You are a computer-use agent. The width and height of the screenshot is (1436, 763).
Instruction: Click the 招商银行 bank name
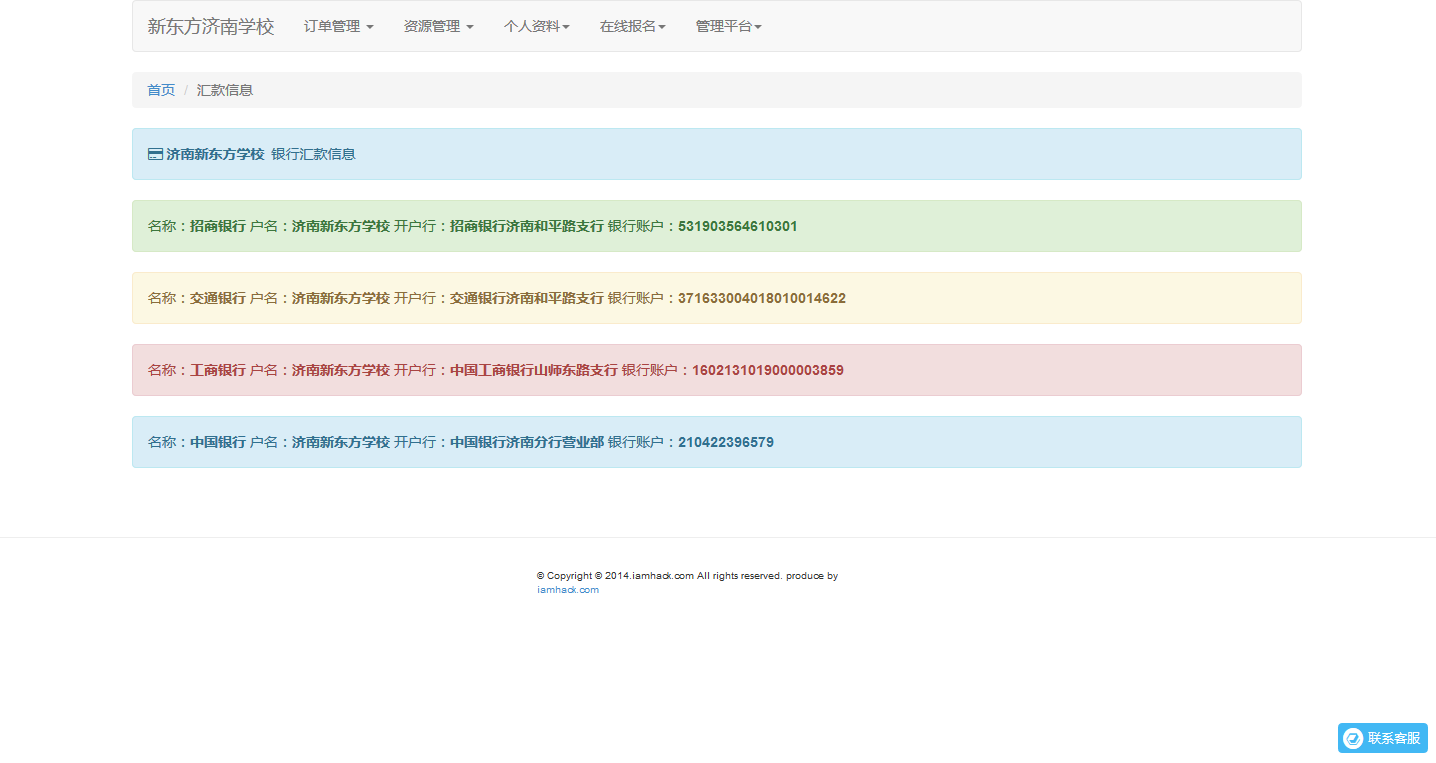(218, 226)
